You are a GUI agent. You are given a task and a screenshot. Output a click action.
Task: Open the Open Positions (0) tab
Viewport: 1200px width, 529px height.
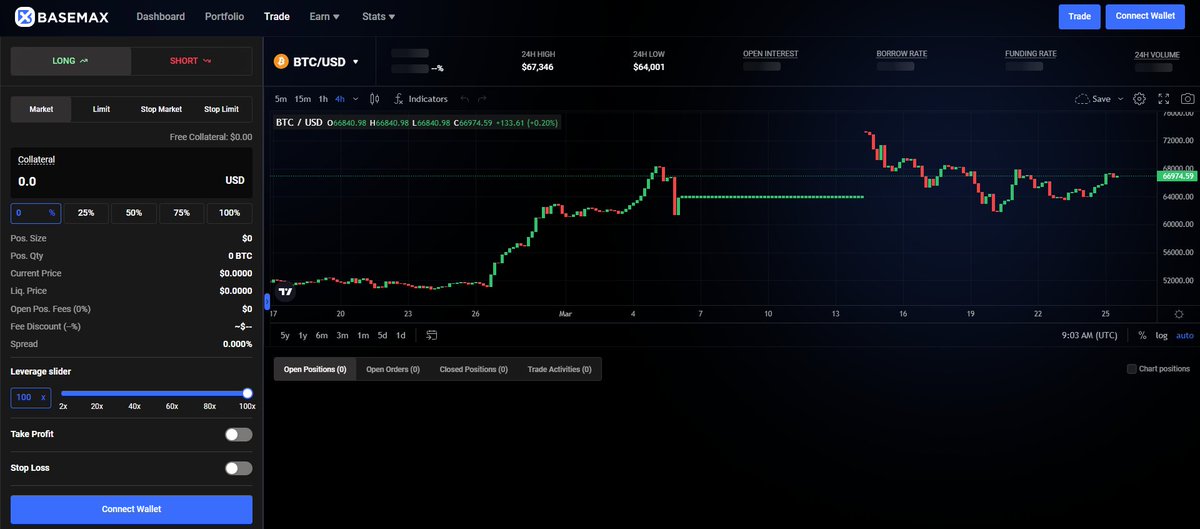click(x=315, y=369)
